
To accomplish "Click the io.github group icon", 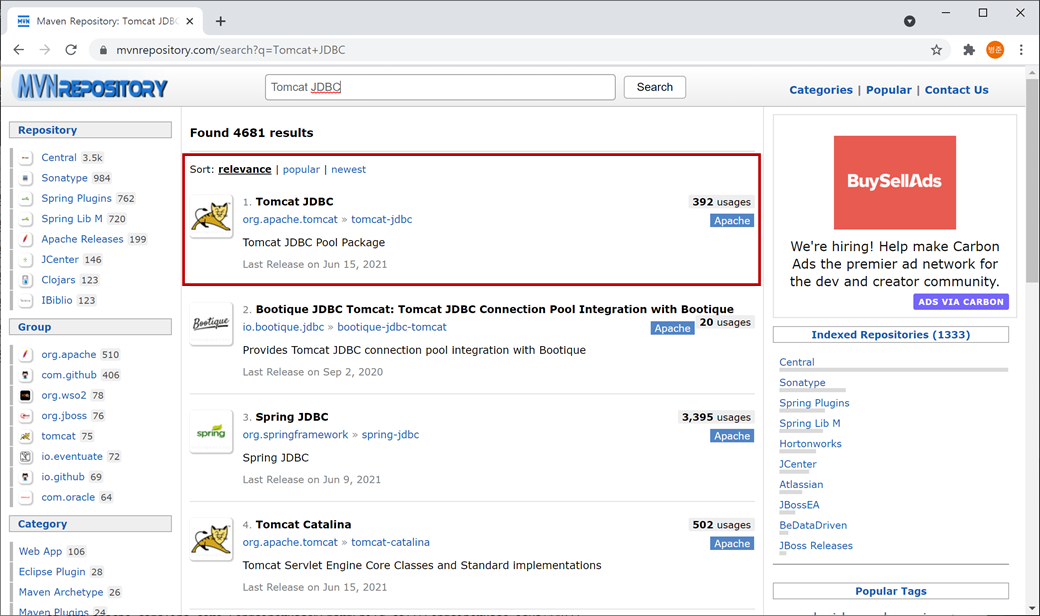I will (25, 477).
